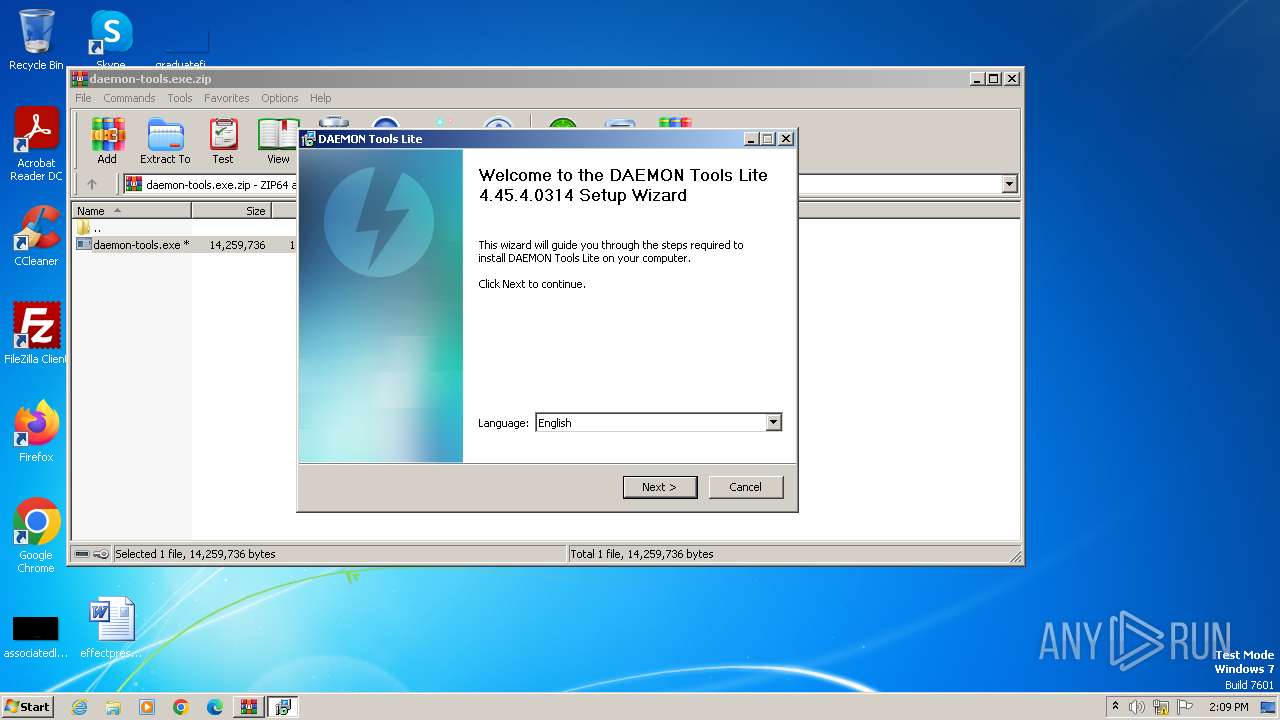Click the Add toolbar icon in WinRAR
The width and height of the screenshot is (1280, 720).
107,141
